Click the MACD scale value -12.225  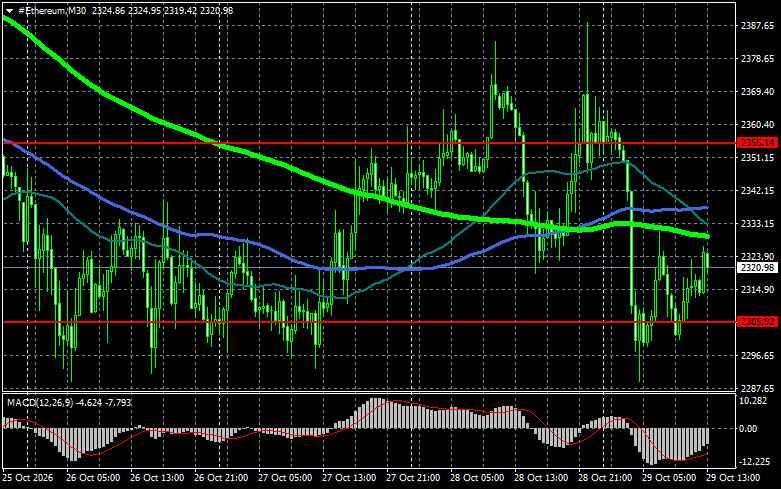[756, 462]
